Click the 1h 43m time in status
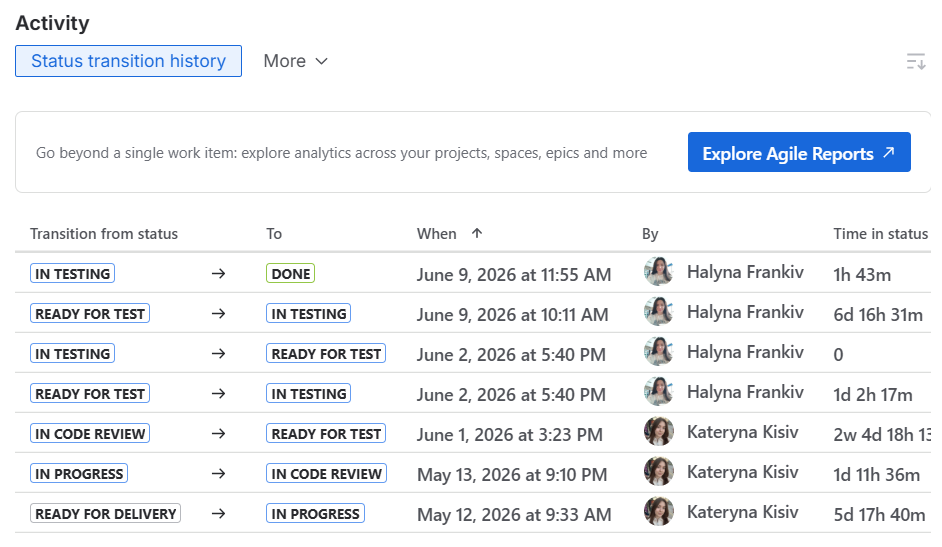The width and height of the screenshot is (942, 547). coord(862,275)
